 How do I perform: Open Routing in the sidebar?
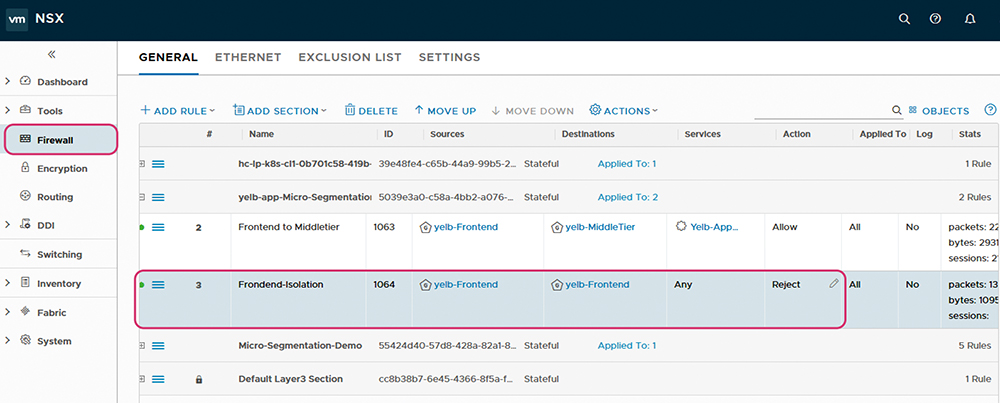55,197
